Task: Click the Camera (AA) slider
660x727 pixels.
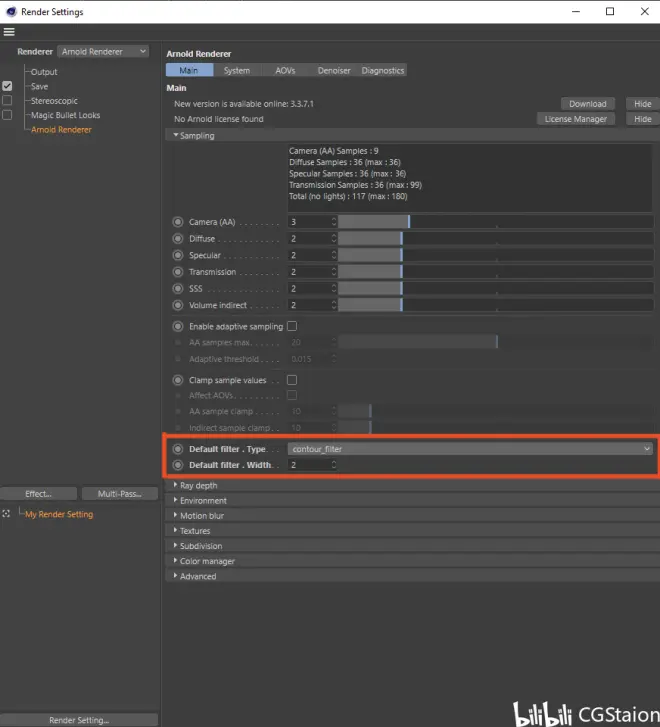Action: [x=496, y=222]
